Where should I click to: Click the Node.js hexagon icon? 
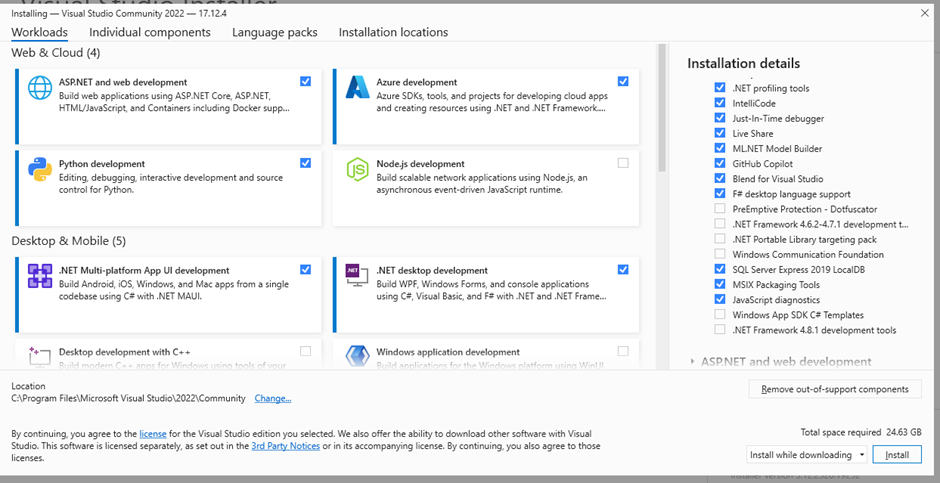[x=357, y=169]
